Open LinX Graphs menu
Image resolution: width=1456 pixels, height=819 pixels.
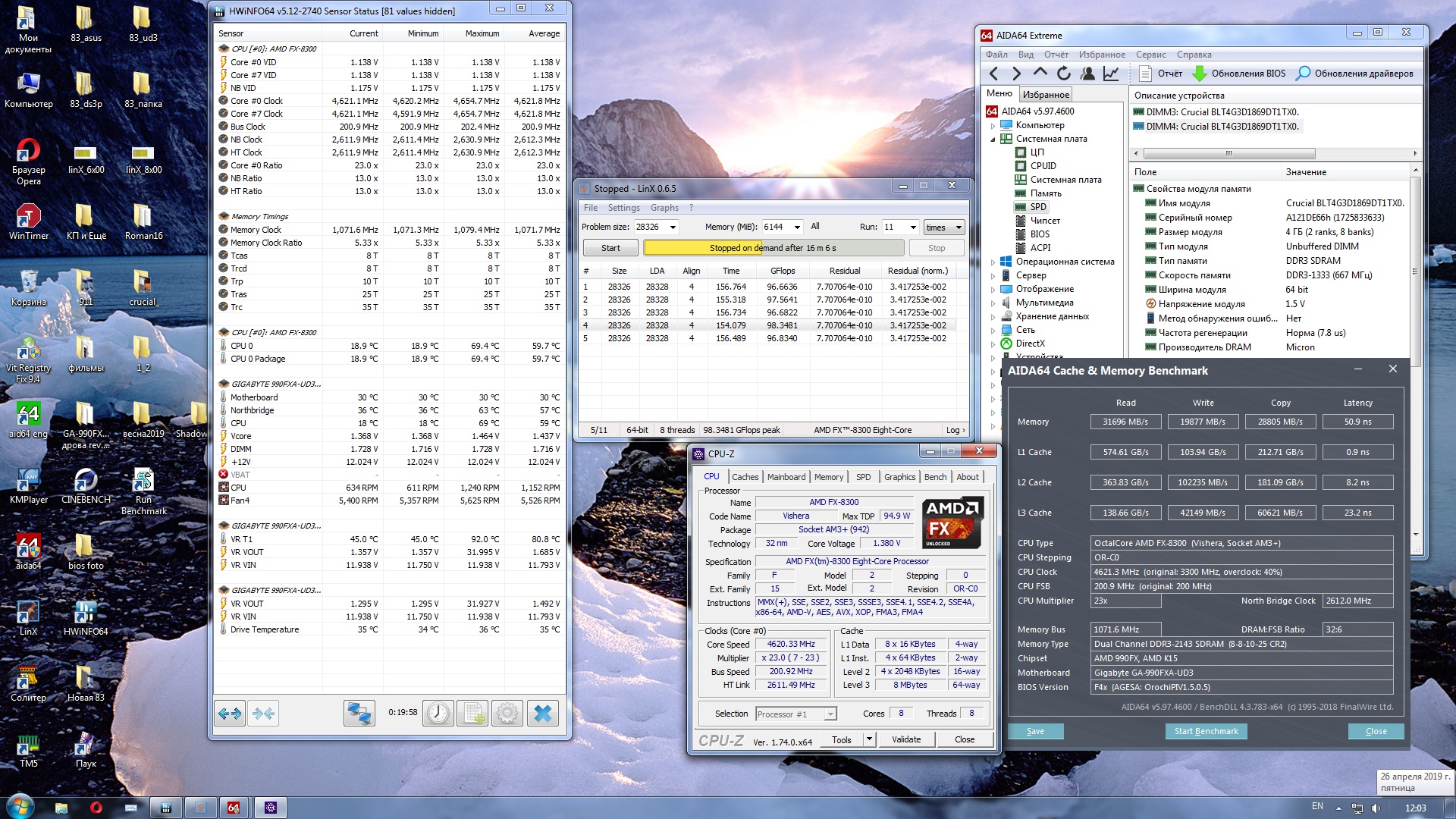coord(664,208)
